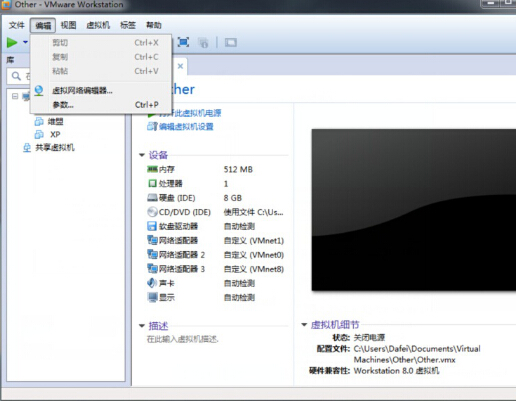Choose 虚拟网络编辑器... from the menu

point(101,90)
